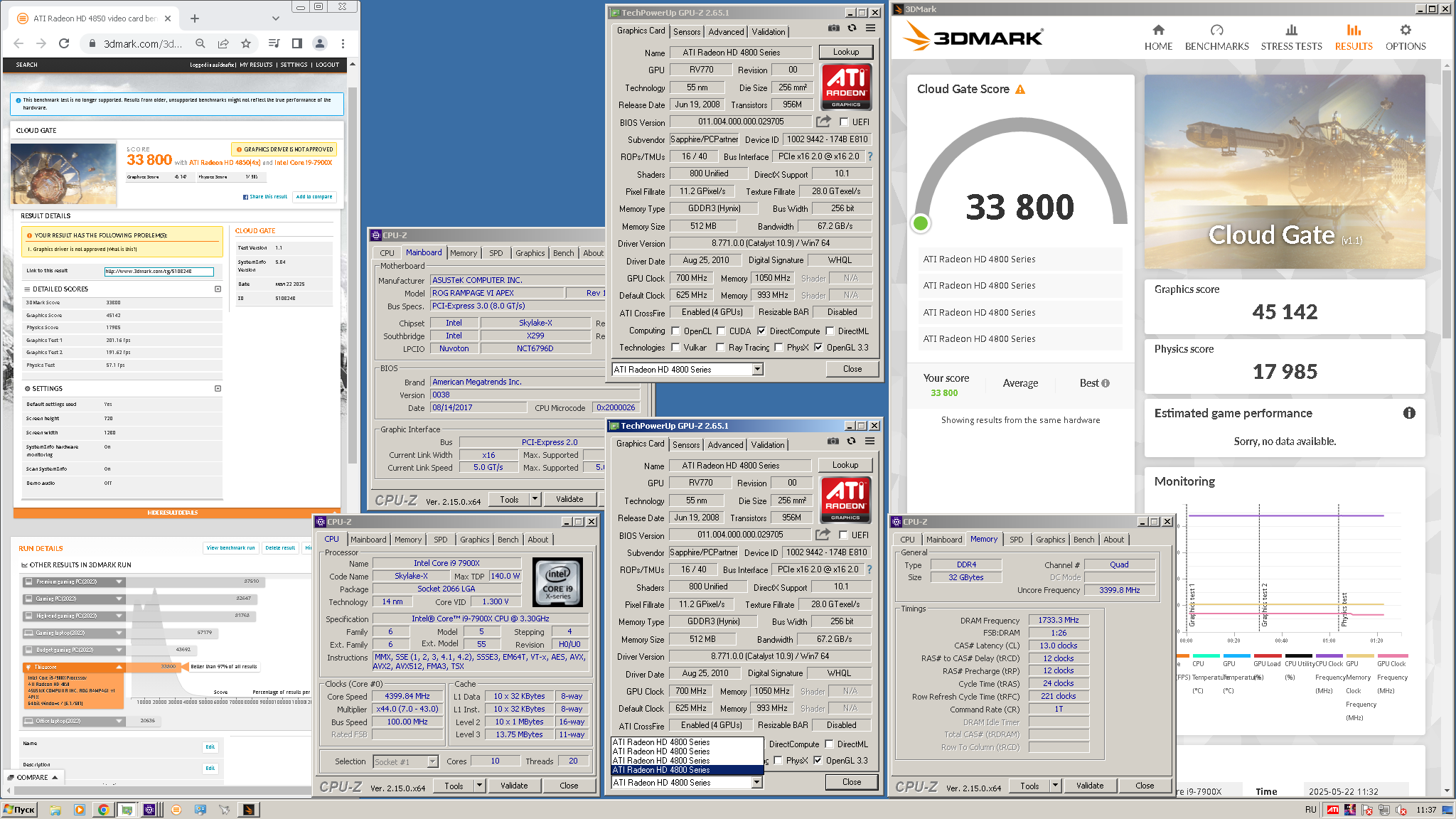Click the CPU Clock Frequency purple legend swatch
The height and width of the screenshot is (819, 1456).
[1329, 656]
